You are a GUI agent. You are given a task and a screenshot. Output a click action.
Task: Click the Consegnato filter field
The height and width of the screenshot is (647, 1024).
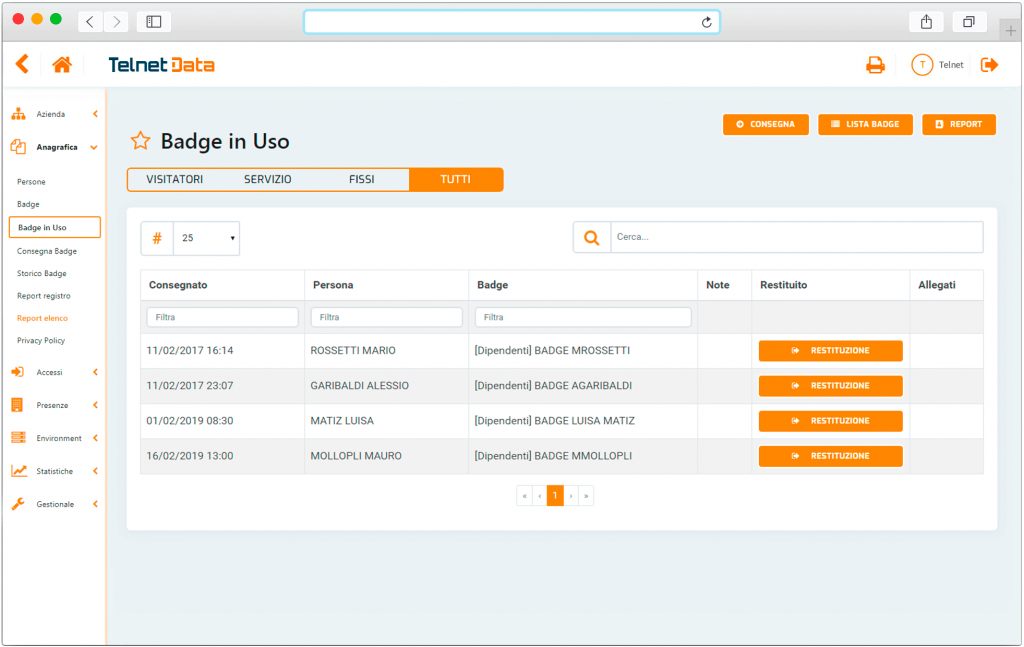pyautogui.click(x=223, y=317)
